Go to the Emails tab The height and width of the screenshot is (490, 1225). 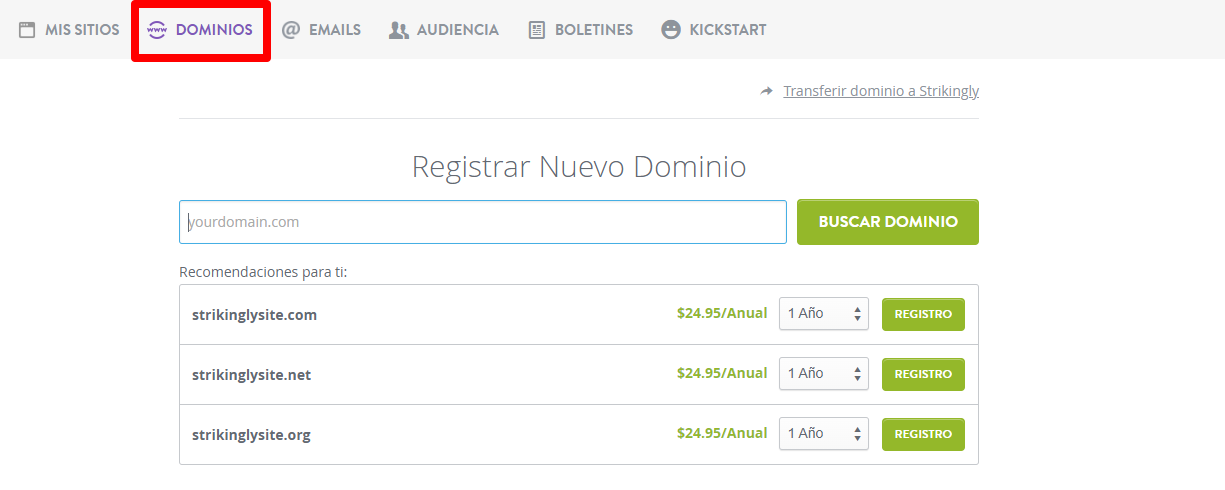tap(322, 30)
